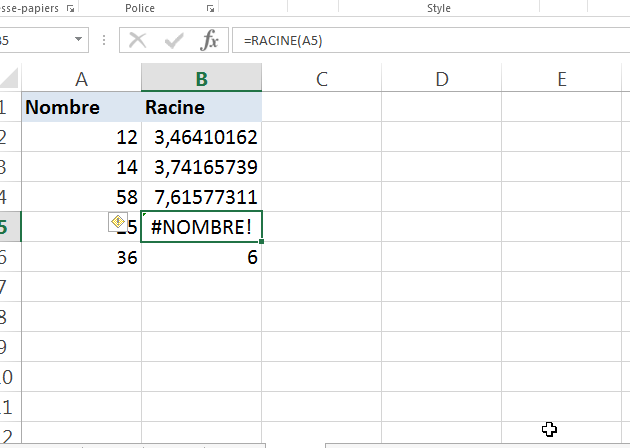Click the Racine header cell
Screen dimensions: 630x448
click(x=201, y=107)
